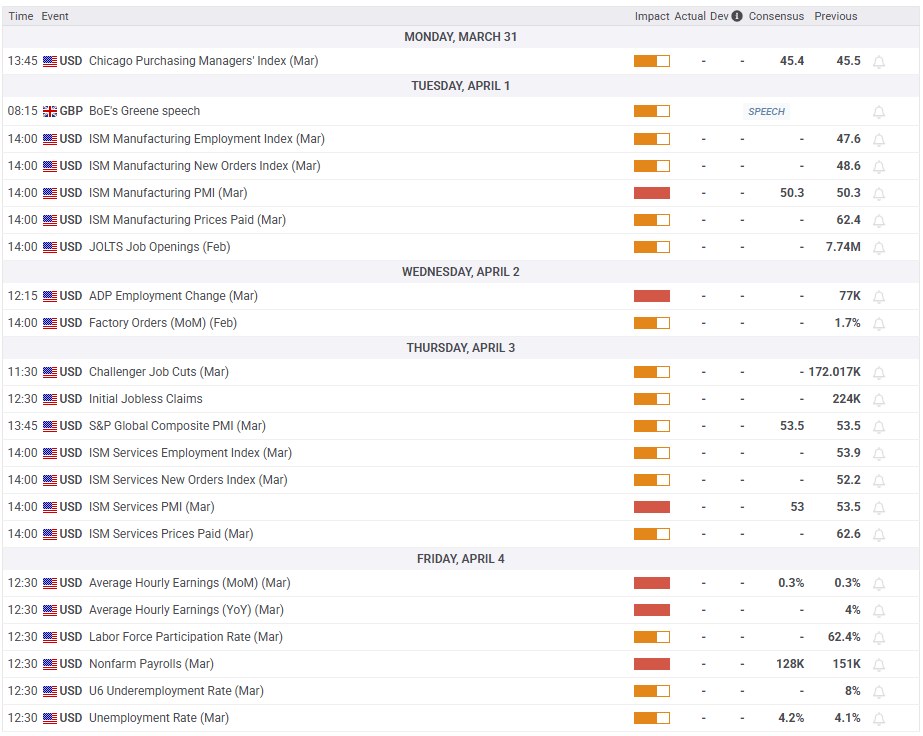Click consensus 53 for ISM Services PMI
The height and width of the screenshot is (736, 923).
(x=797, y=507)
